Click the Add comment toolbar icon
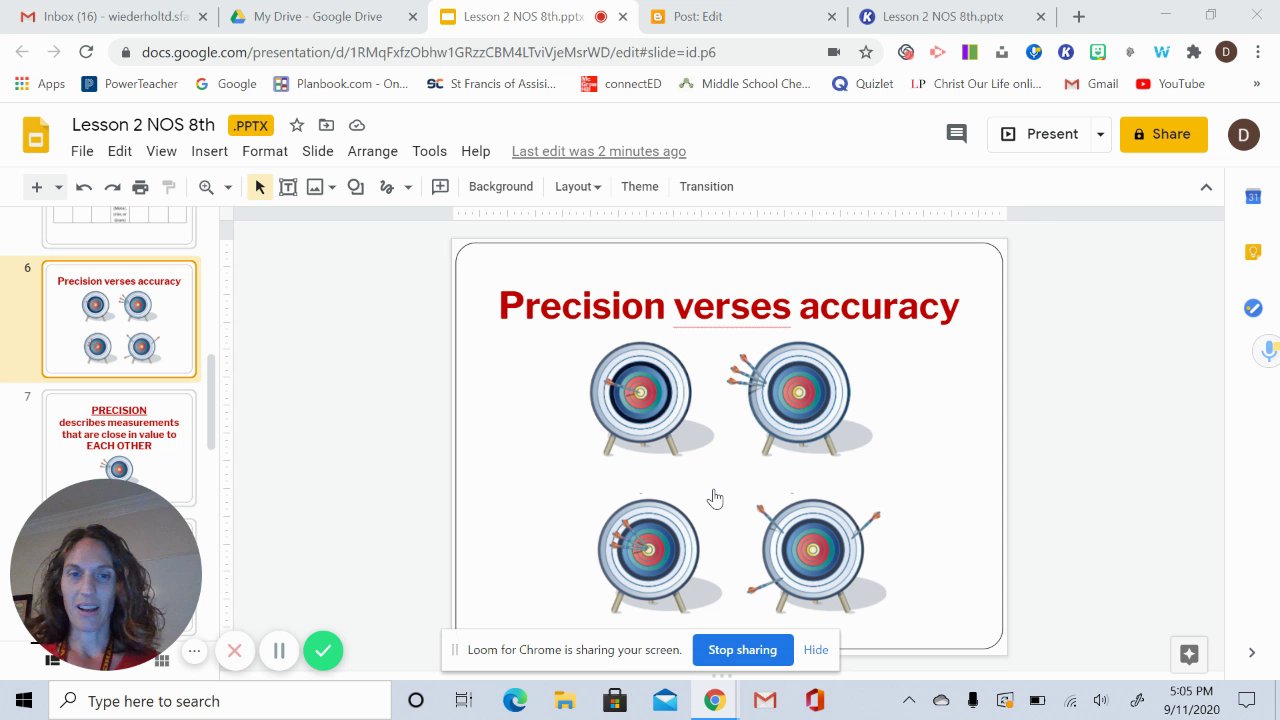The image size is (1280, 720). pos(440,187)
